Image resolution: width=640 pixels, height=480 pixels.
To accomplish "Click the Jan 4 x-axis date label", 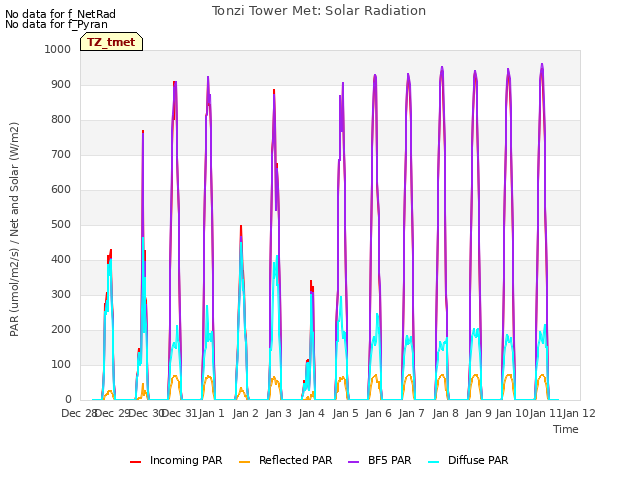I will pos(312,413).
